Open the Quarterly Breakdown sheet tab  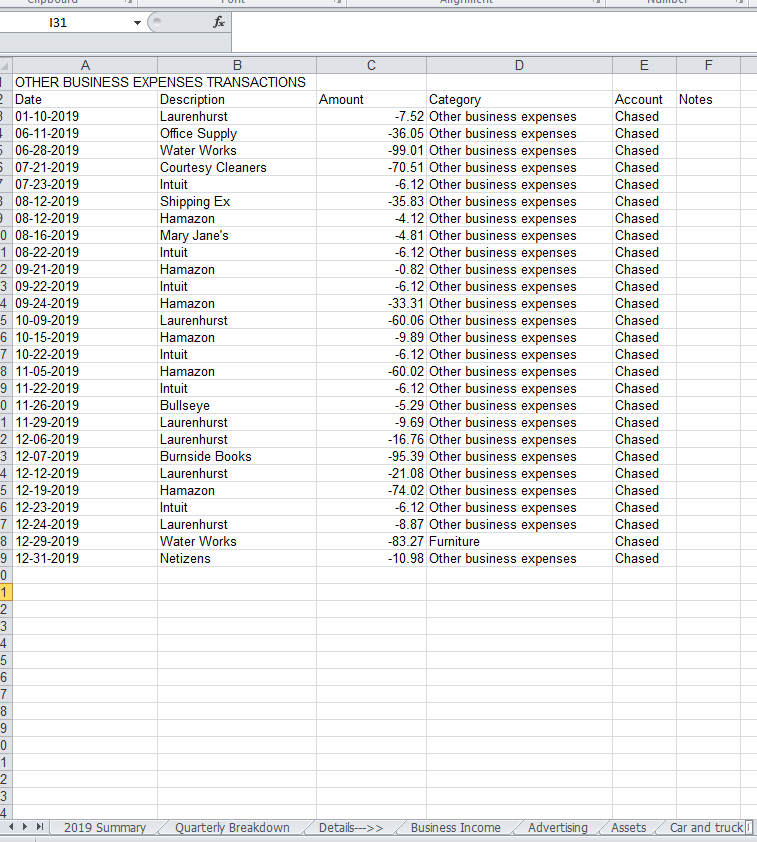tap(232, 828)
